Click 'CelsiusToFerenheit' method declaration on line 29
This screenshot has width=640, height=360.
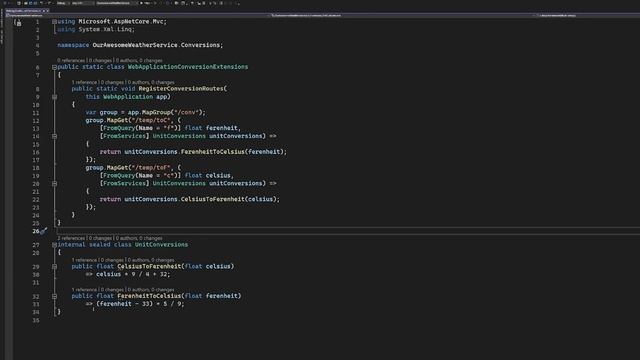pos(149,266)
